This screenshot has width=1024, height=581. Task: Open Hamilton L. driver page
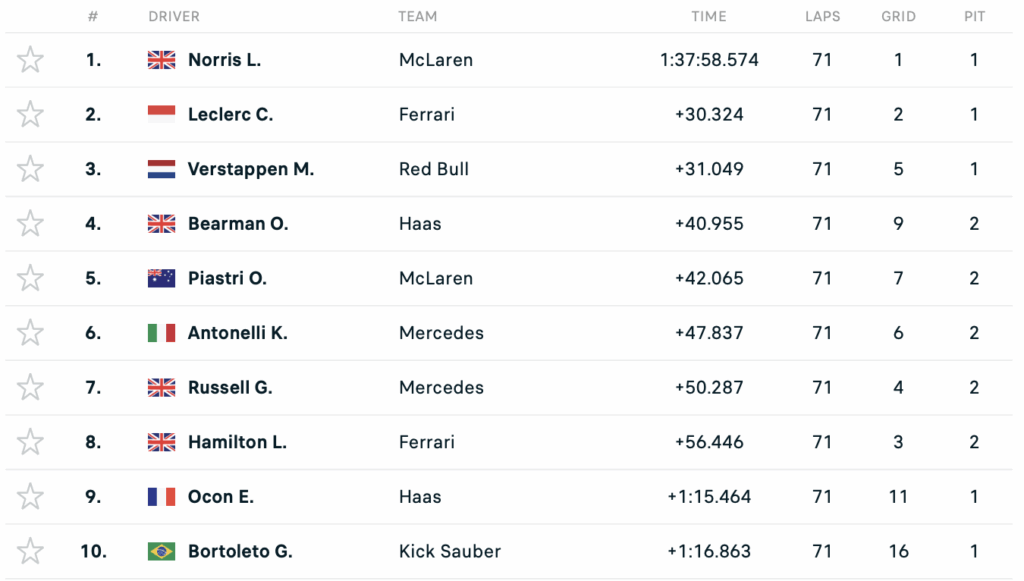click(x=237, y=442)
